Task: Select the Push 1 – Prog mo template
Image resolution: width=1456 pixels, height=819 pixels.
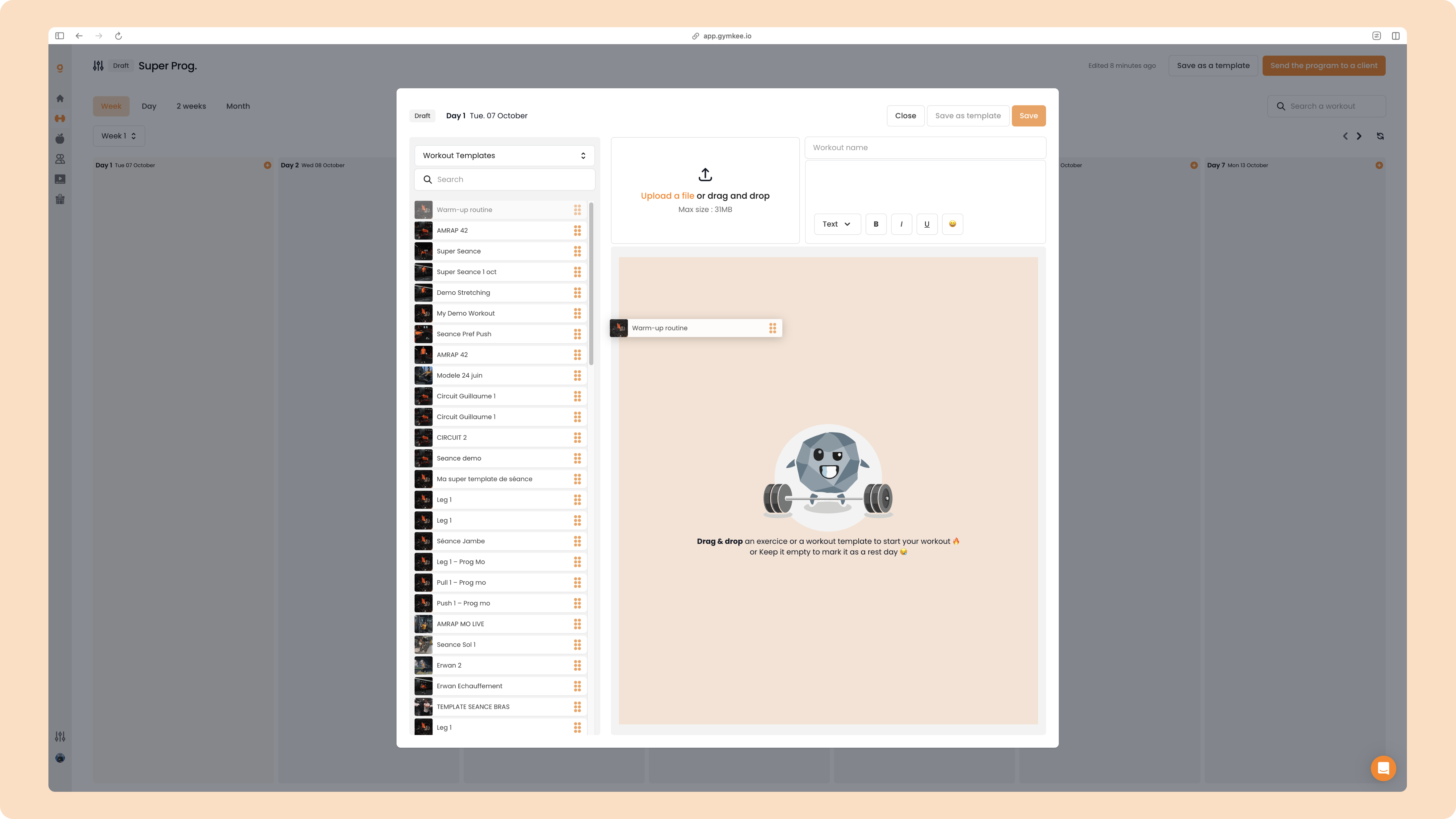Action: pos(500,604)
